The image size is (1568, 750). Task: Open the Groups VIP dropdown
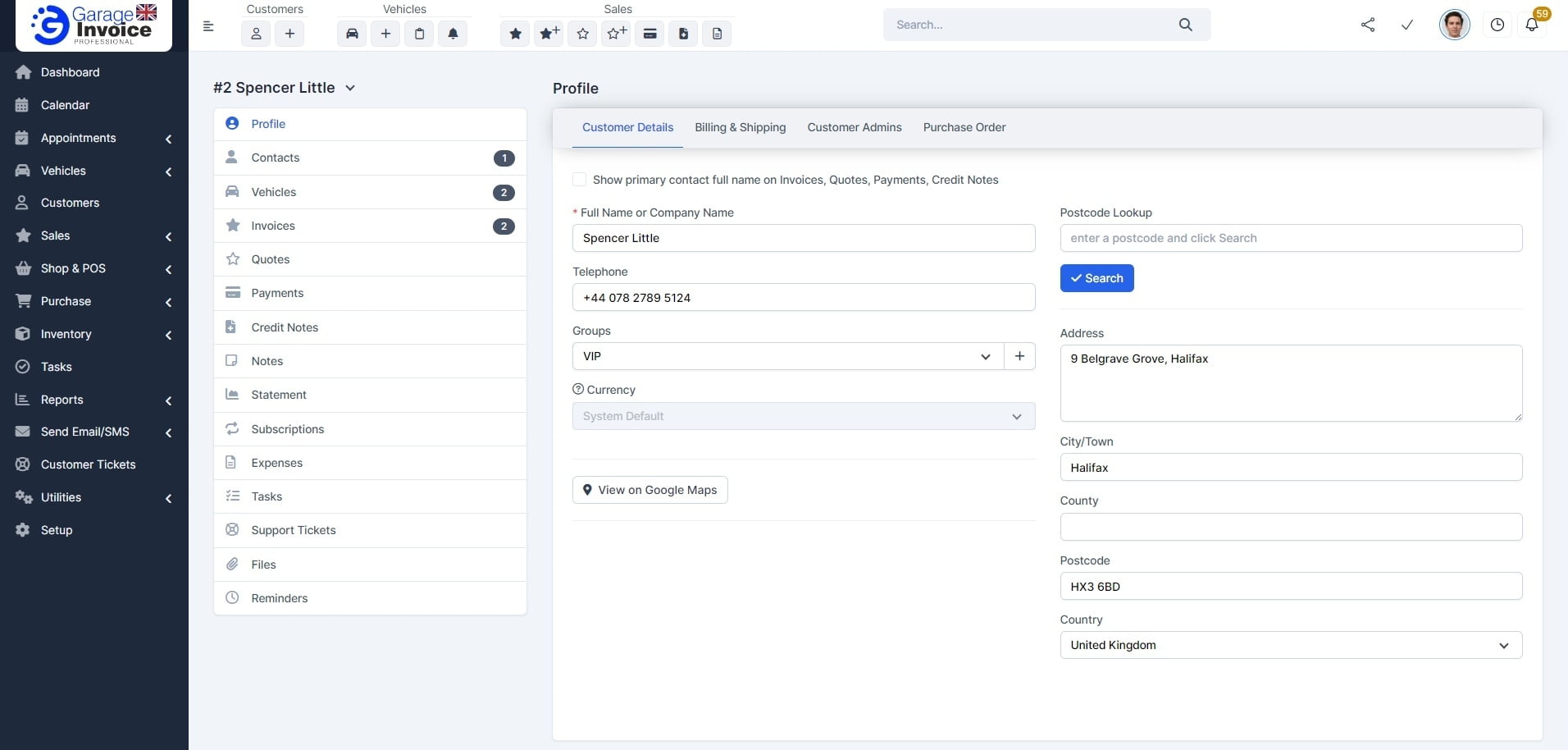point(787,356)
